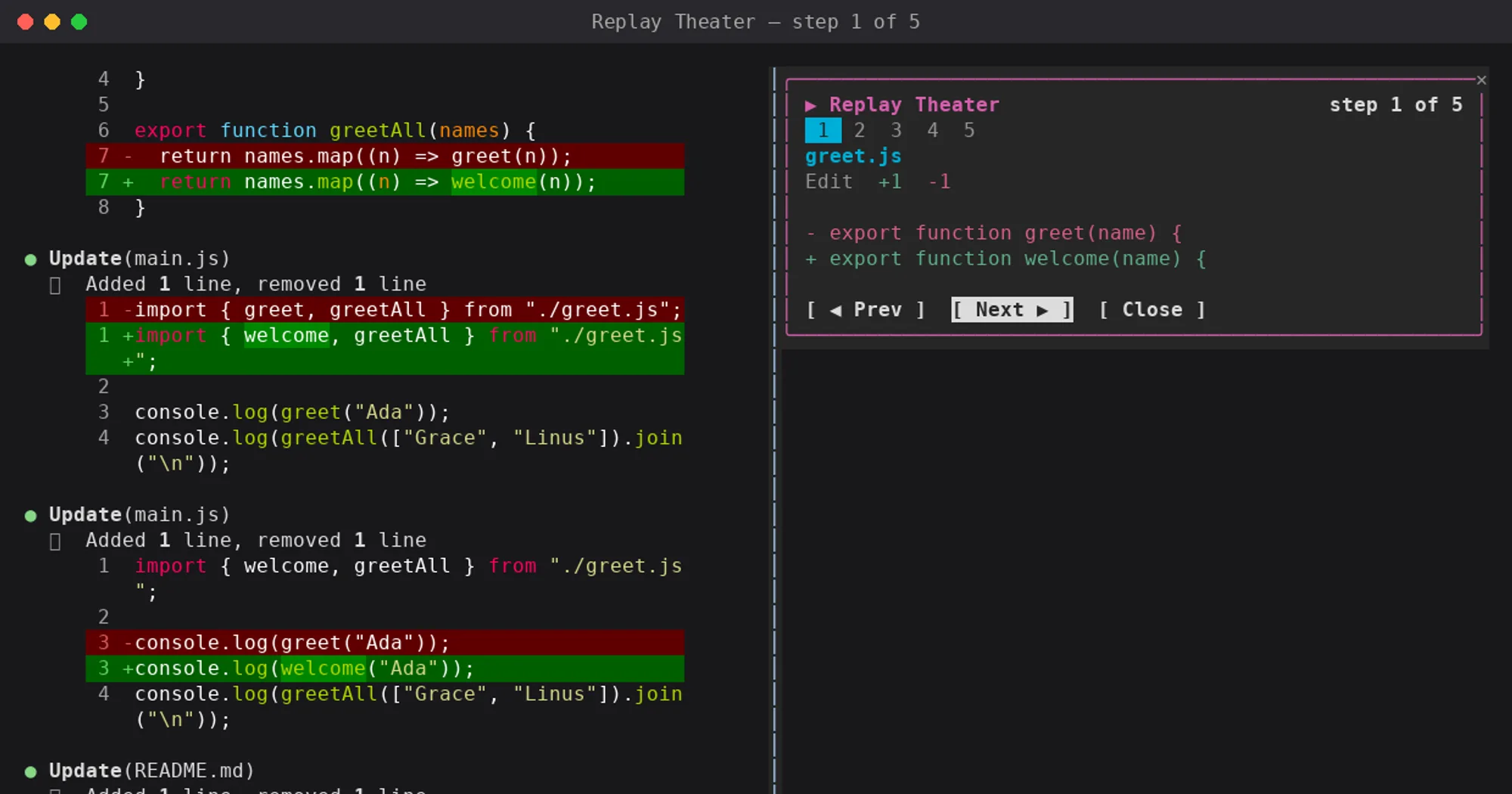The image size is (1512, 794).
Task: Click the "export function greetAll(names) {" line
Action: [x=335, y=130]
